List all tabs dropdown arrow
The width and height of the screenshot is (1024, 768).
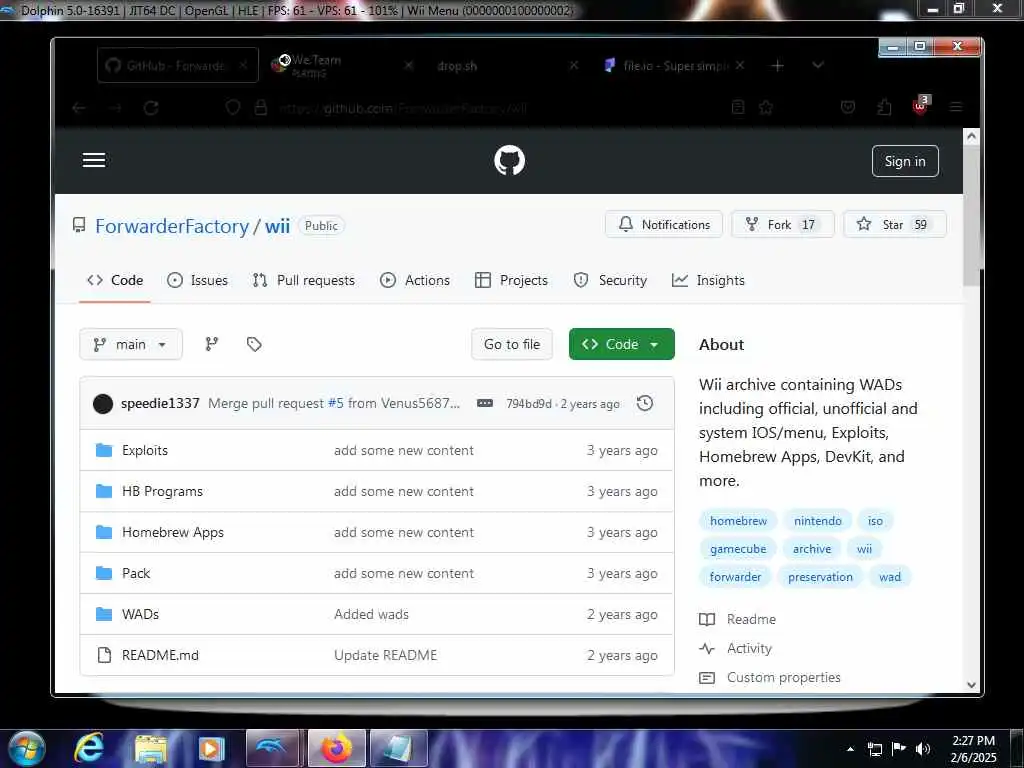[x=818, y=65]
